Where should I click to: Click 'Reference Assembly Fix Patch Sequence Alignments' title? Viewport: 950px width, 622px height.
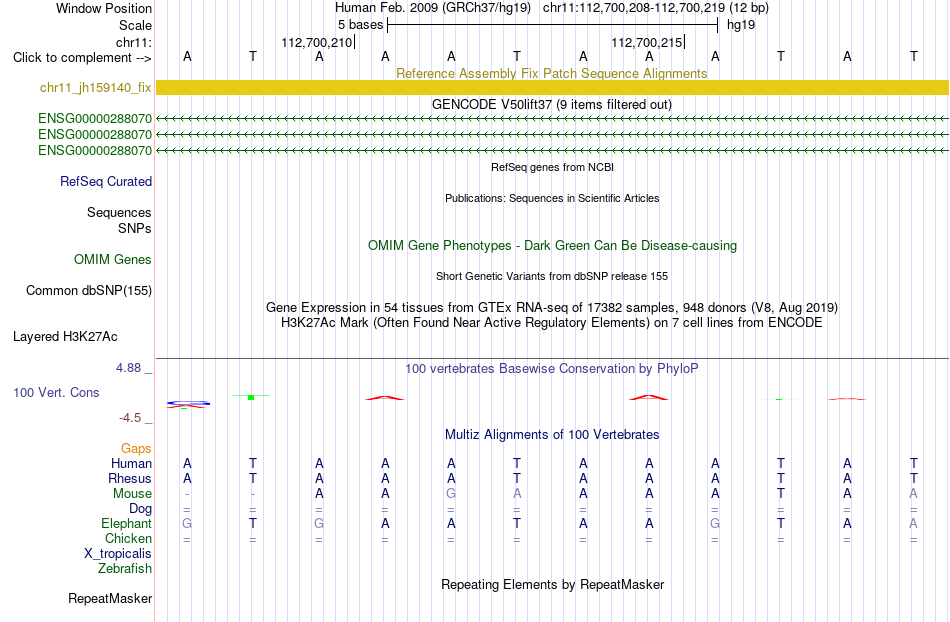551,73
